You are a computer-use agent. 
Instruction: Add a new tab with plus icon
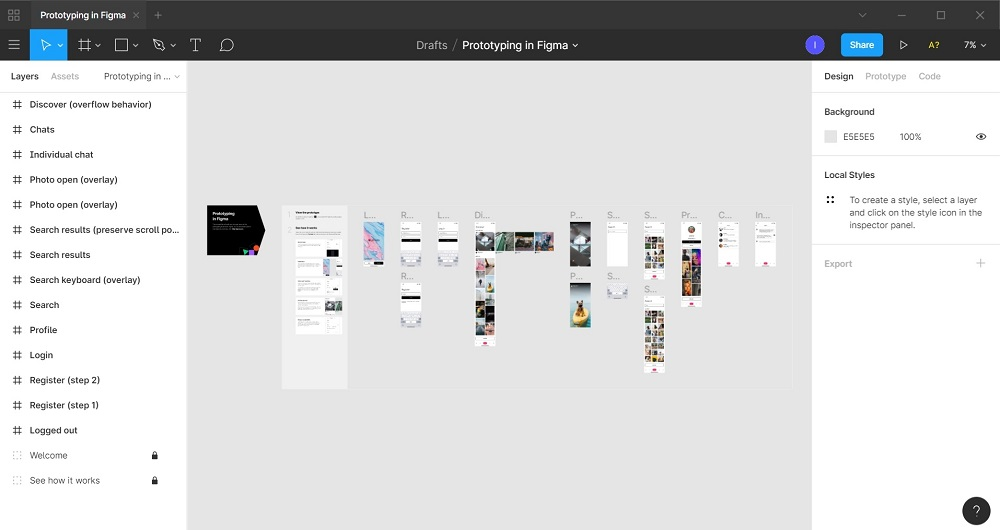158,15
